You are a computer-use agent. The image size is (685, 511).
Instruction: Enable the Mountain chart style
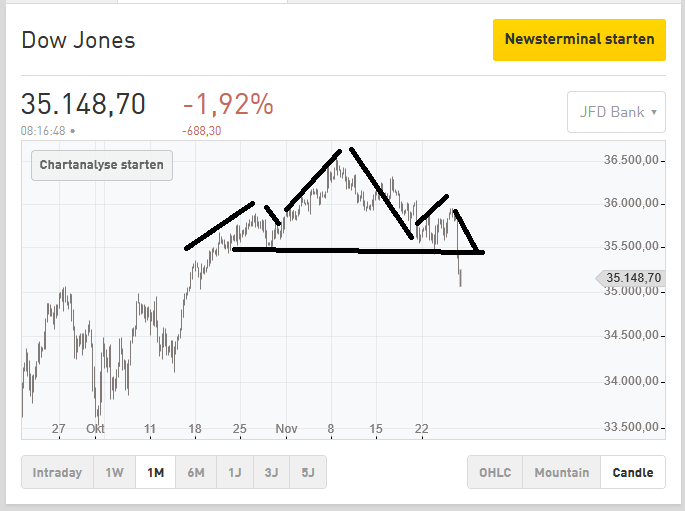(x=561, y=473)
